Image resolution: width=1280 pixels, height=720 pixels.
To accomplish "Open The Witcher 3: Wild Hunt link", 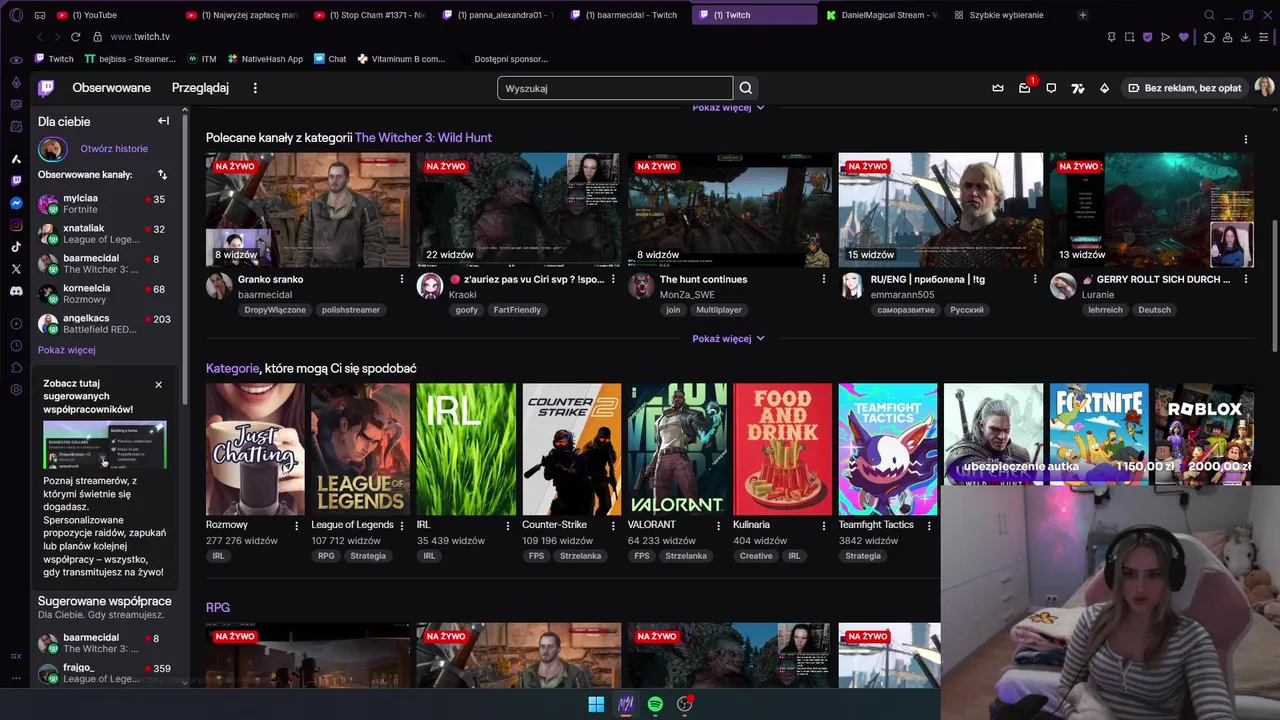I will (x=423, y=138).
